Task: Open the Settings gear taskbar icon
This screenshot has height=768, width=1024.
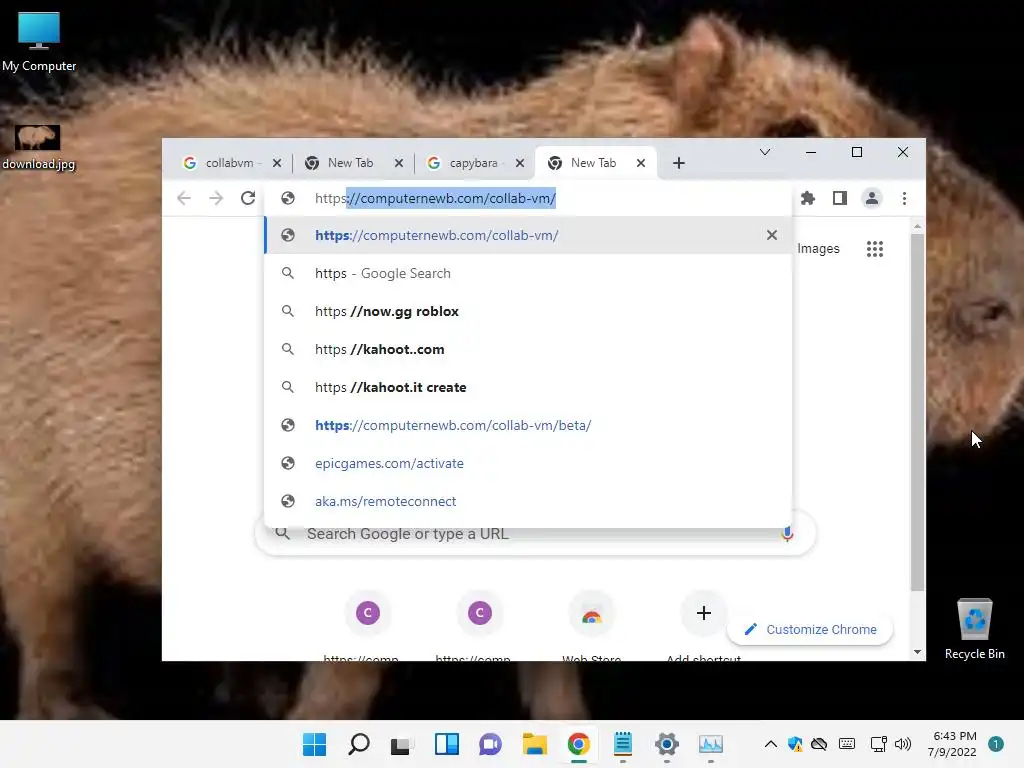Action: pyautogui.click(x=667, y=744)
